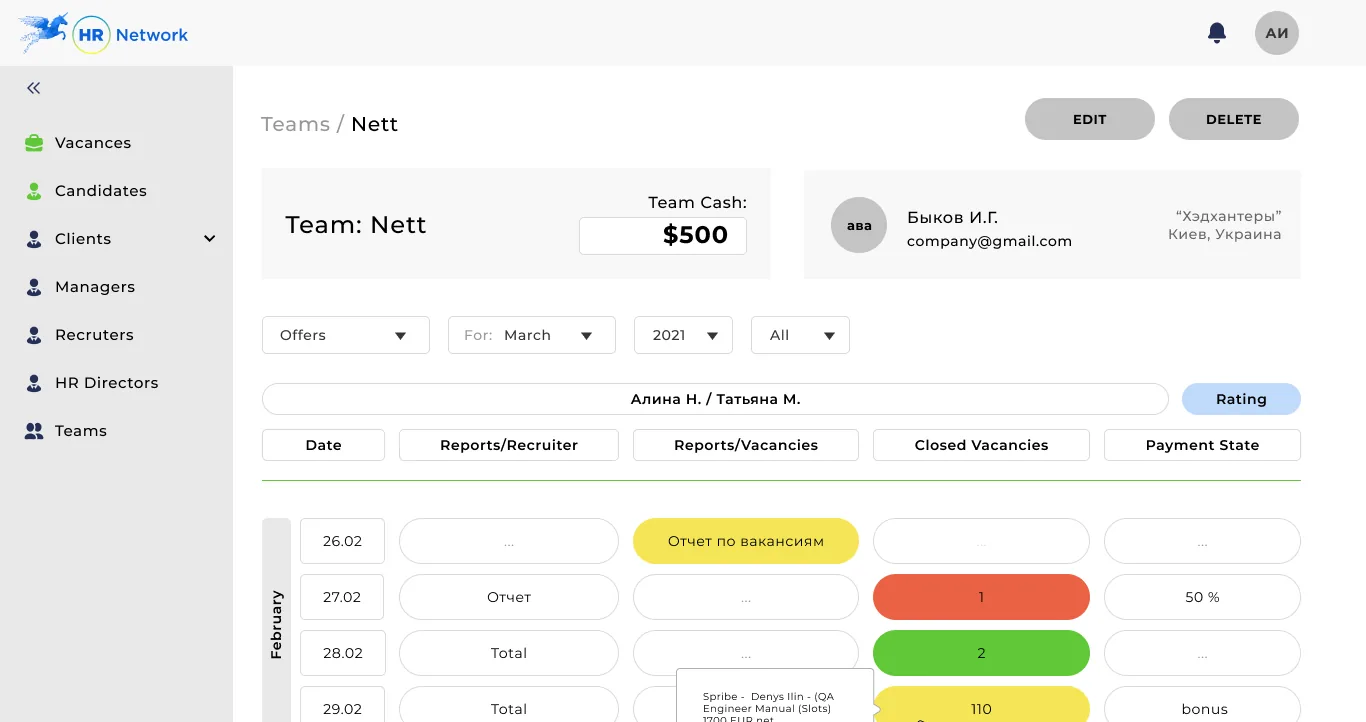Image resolution: width=1366 pixels, height=722 pixels.
Task: Click the Recruters person icon
Action: point(34,335)
